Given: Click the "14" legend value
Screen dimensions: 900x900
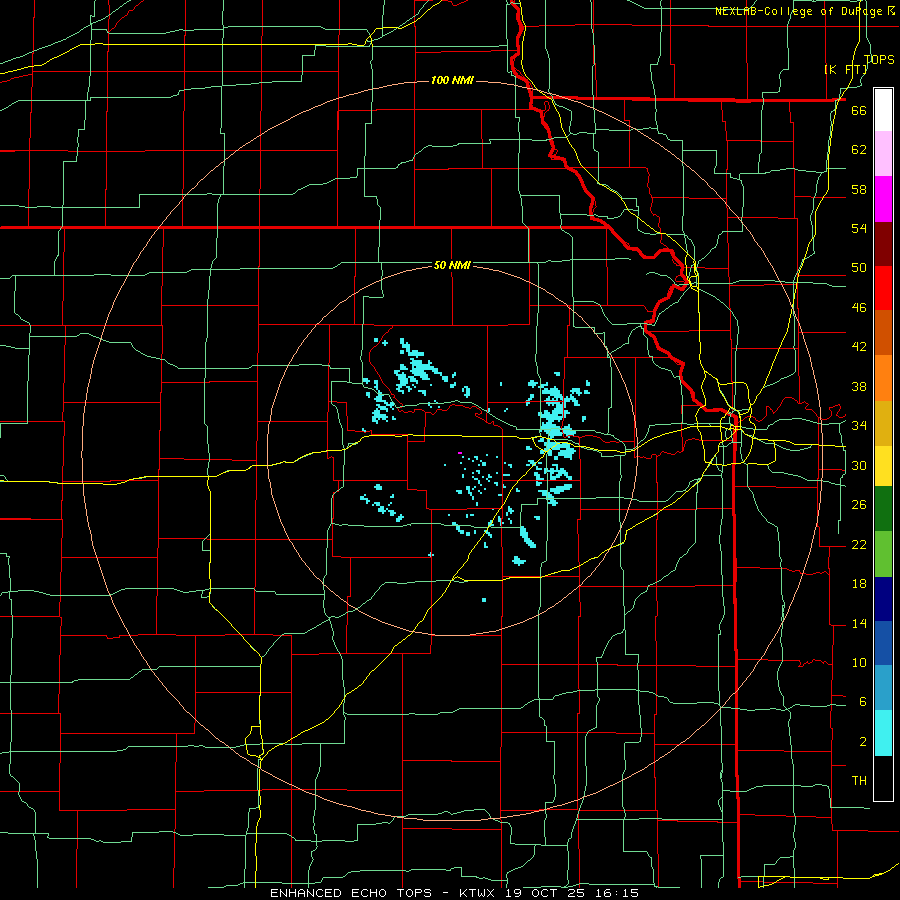Looking at the screenshot, I should (859, 623).
